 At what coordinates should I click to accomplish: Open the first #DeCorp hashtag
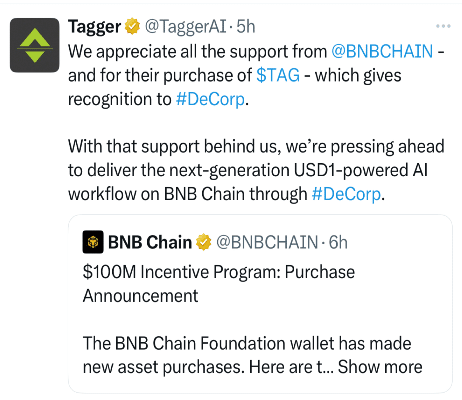pyautogui.click(x=210, y=99)
